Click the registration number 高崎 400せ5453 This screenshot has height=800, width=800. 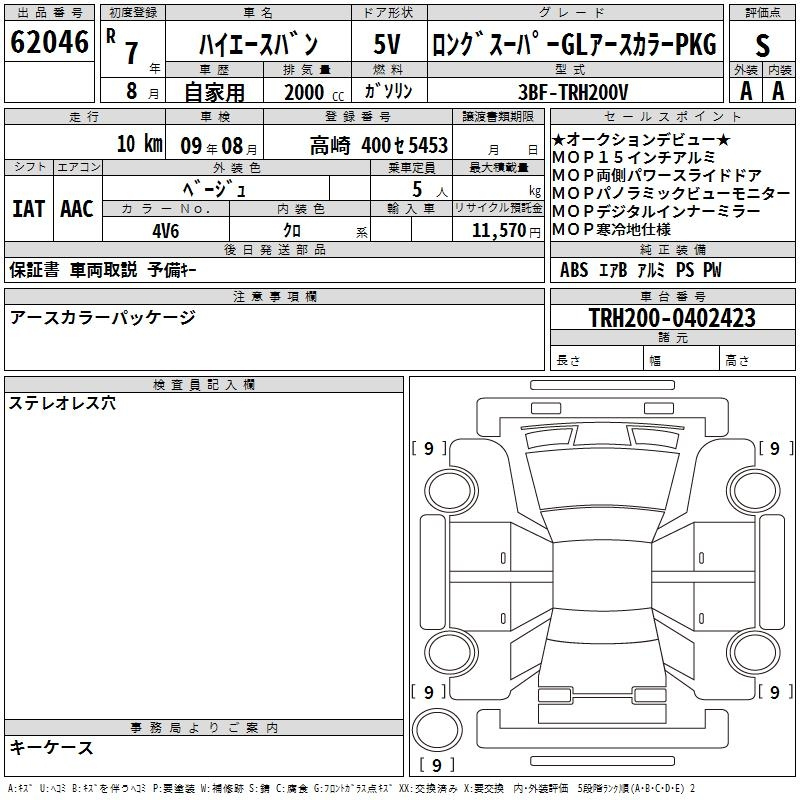[x=378, y=145]
